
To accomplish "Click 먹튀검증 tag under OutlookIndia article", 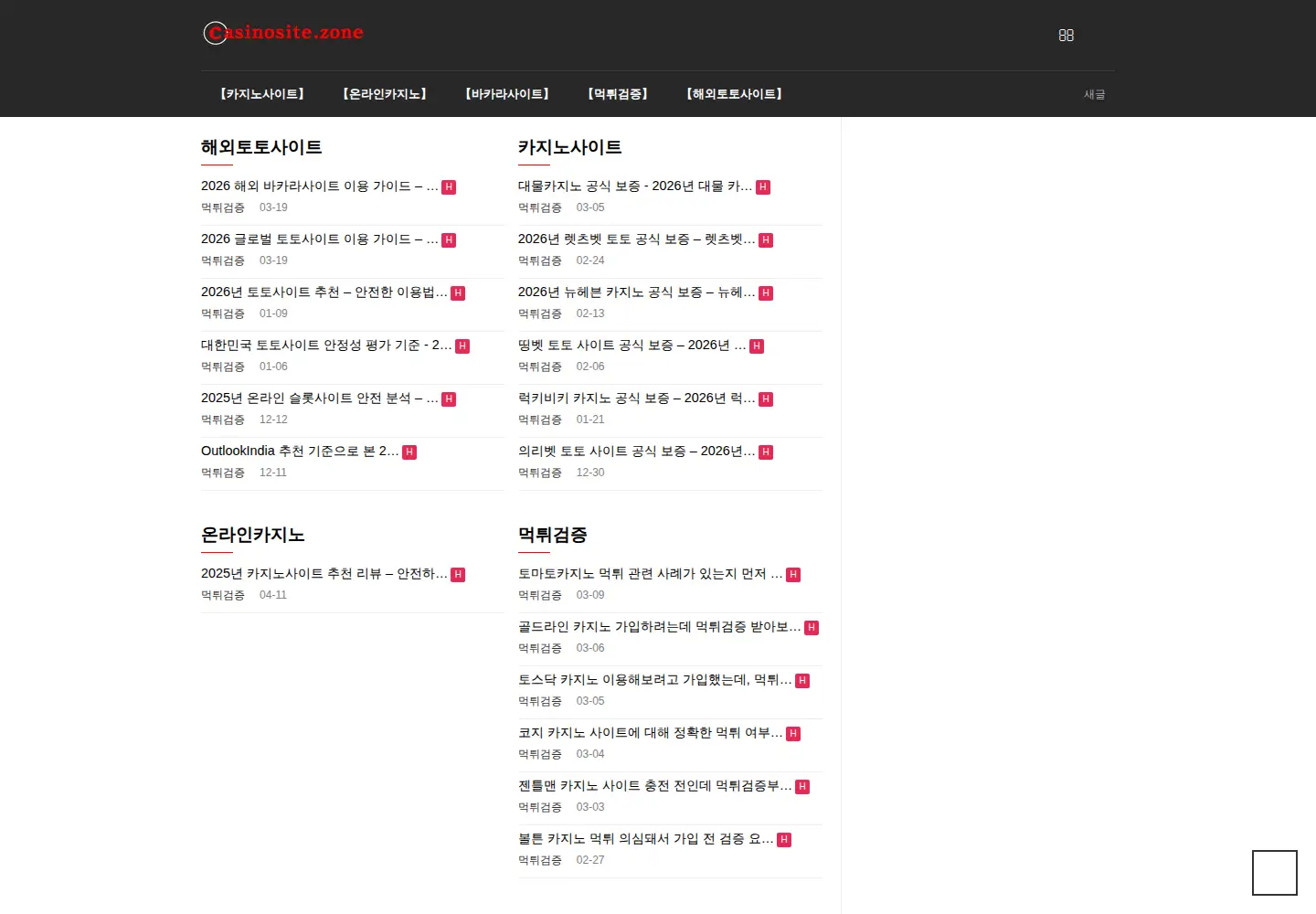I will click(223, 473).
